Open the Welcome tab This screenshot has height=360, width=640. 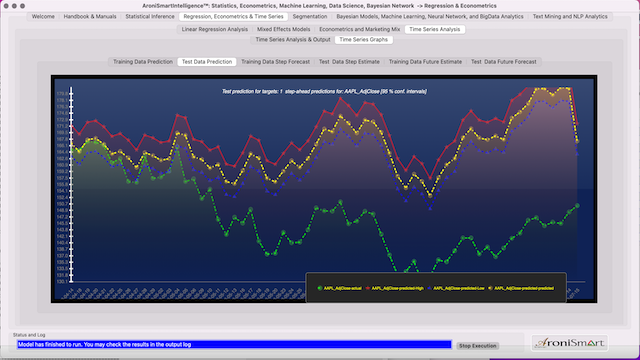[x=43, y=17]
